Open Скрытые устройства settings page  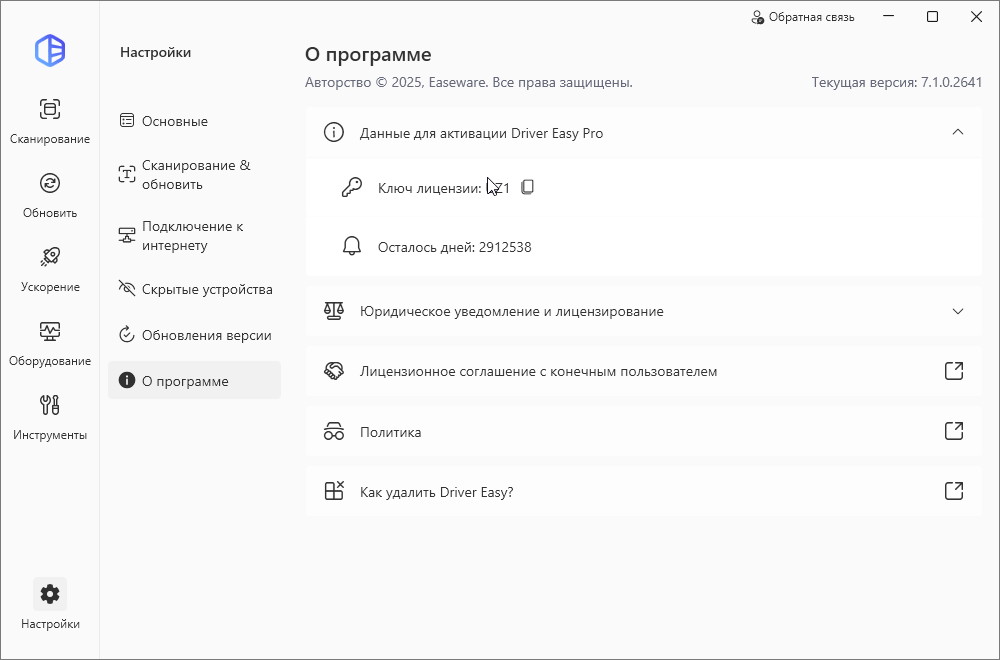tap(206, 289)
